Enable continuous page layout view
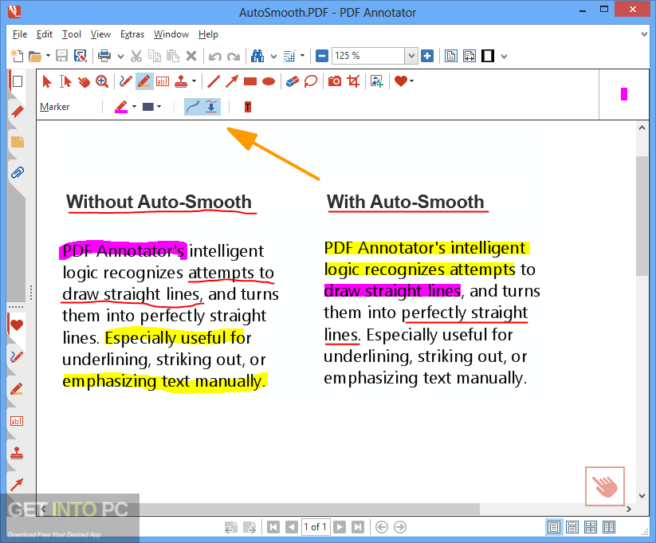Image resolution: width=656 pixels, height=543 pixels. coord(572,527)
